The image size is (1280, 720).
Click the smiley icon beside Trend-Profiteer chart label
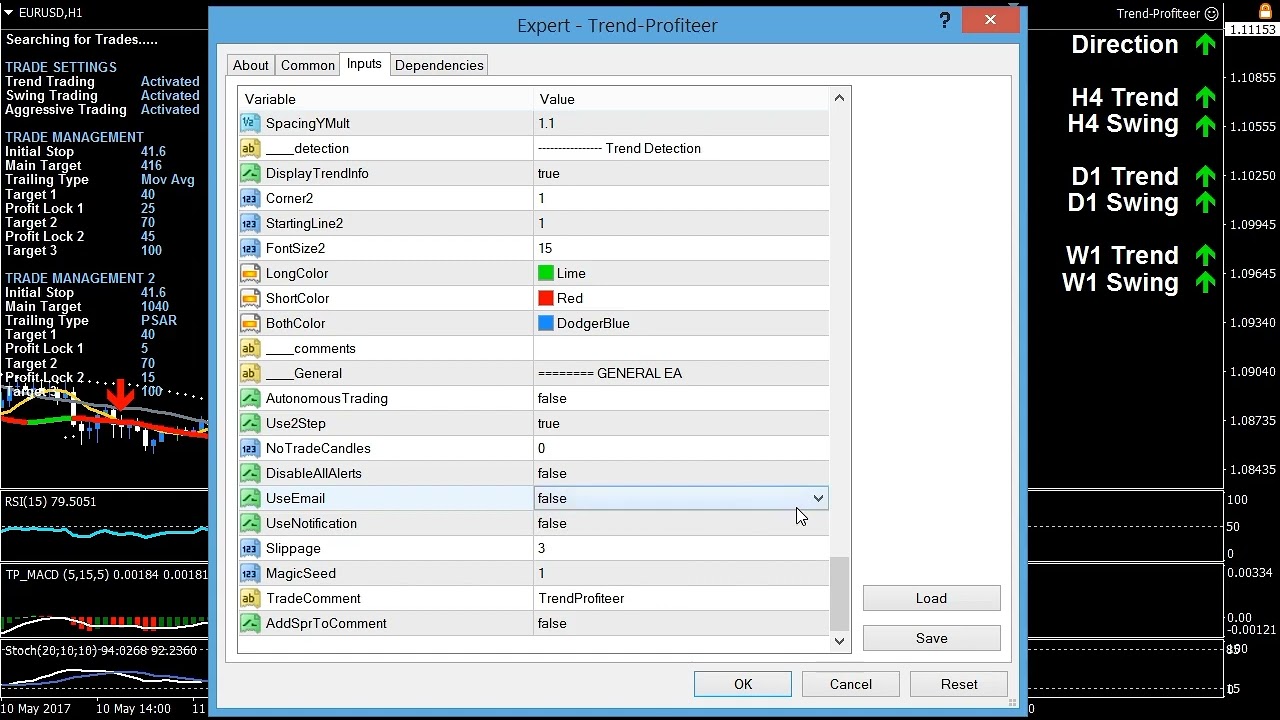point(1212,14)
